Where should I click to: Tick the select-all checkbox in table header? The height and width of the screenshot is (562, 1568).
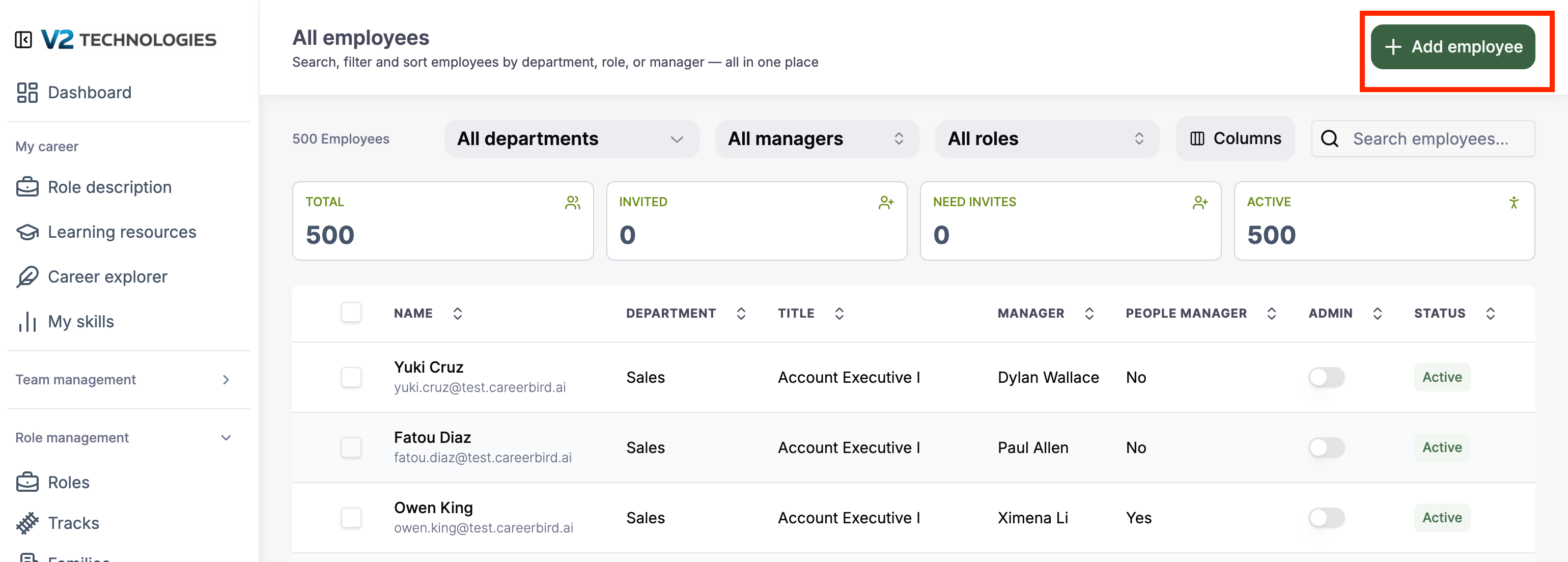coord(351,313)
